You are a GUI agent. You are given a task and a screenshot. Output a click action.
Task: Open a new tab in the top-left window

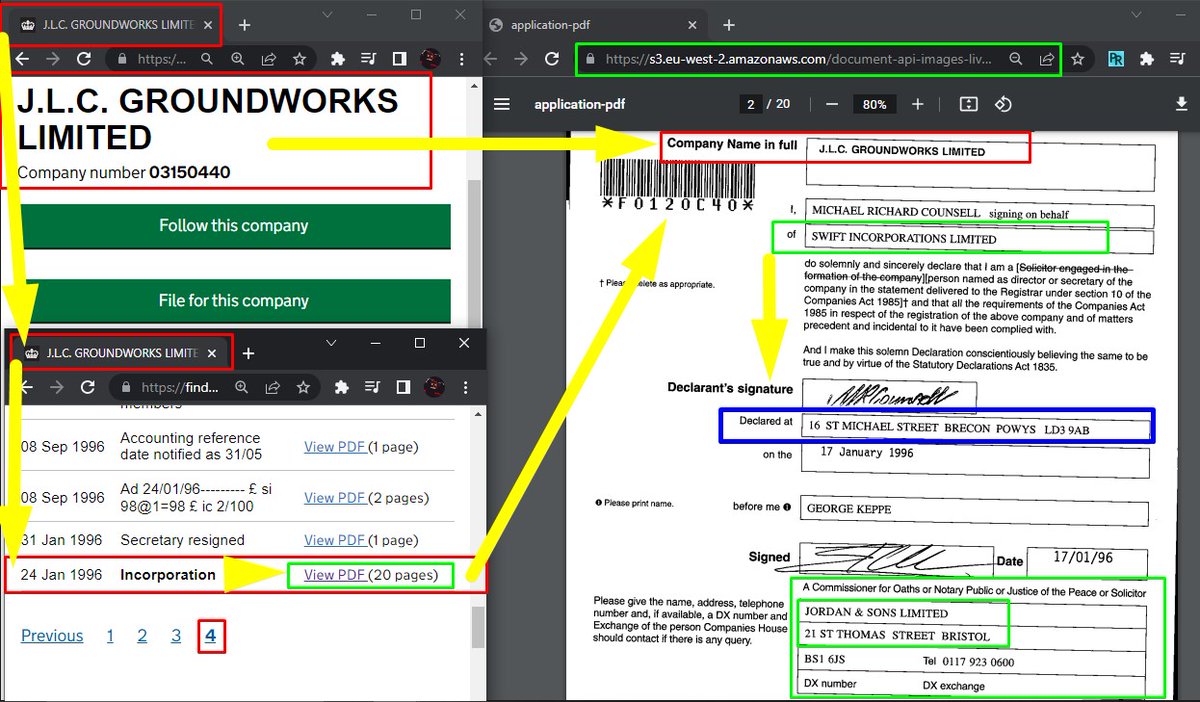click(244, 24)
